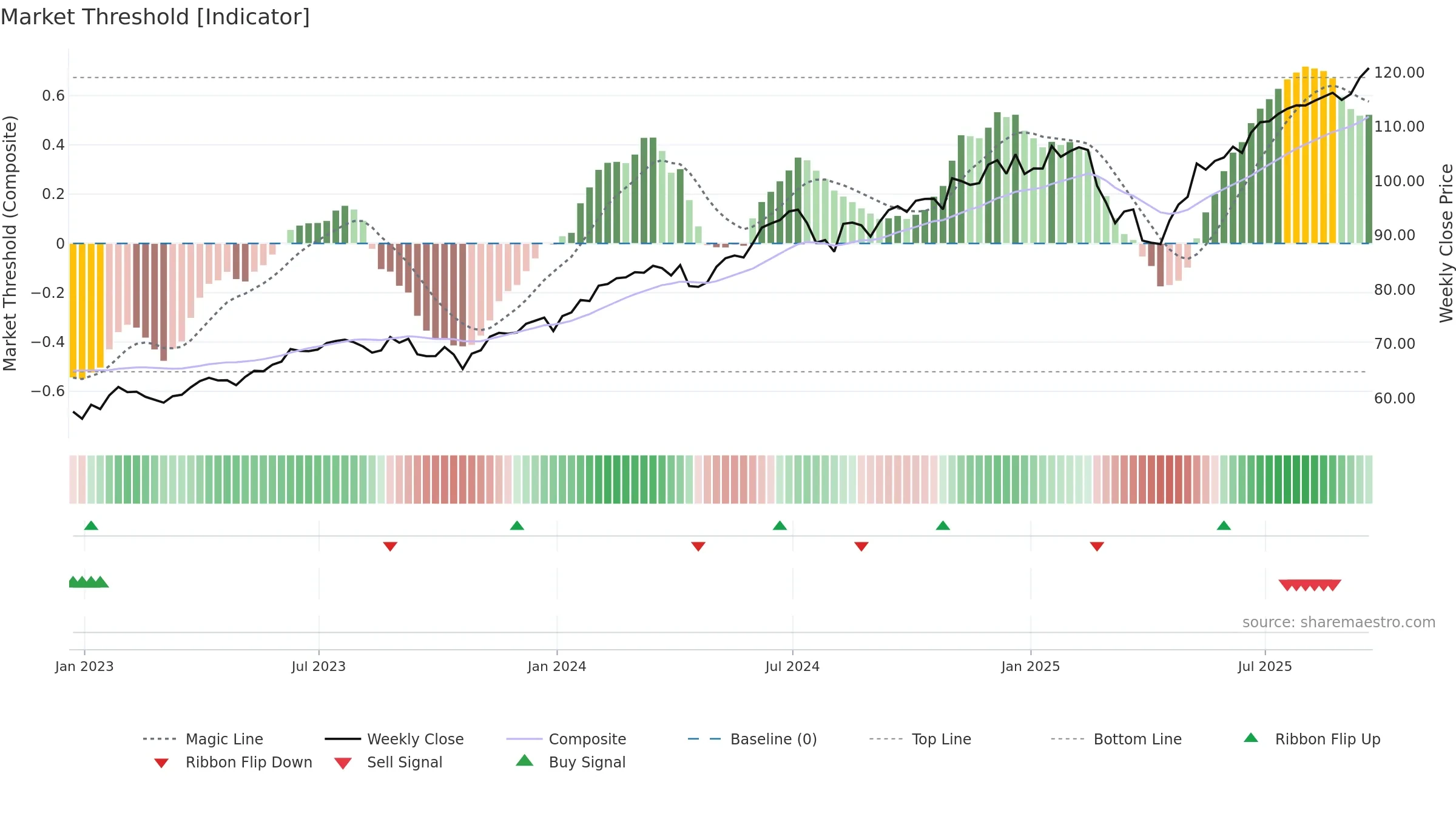This screenshot has height=819, width=1456.
Task: Click the Weekly Close Price axis title
Action: [x=1446, y=243]
